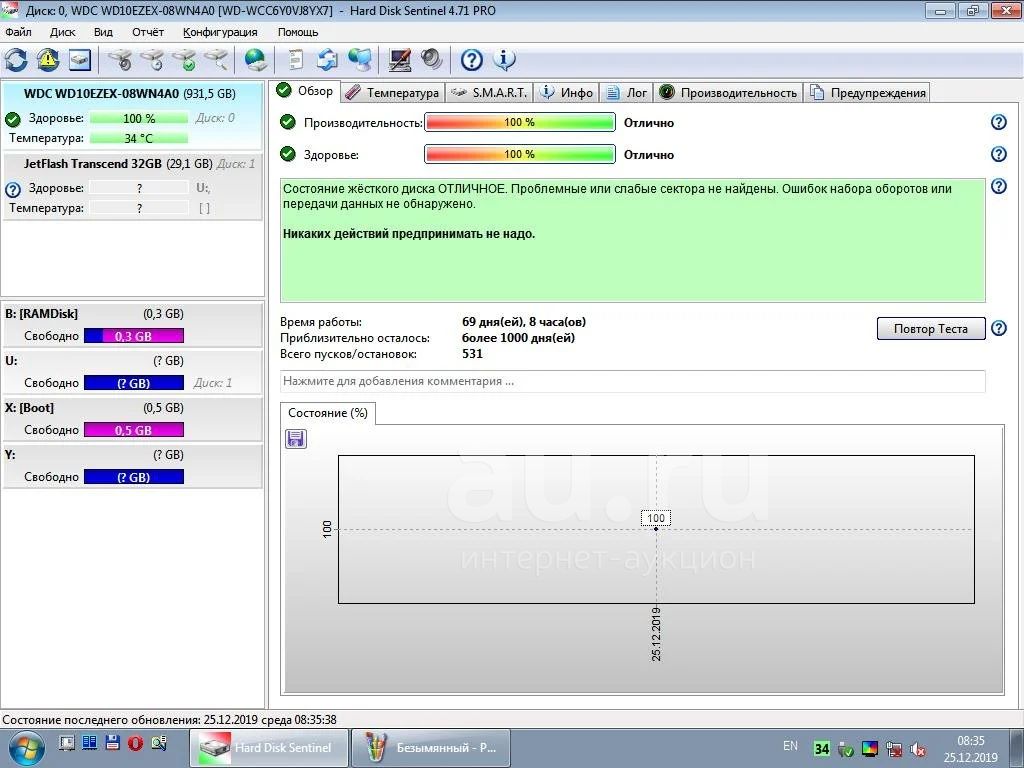Click the globe and monitor toolbar icon

pyautogui.click(x=360, y=60)
